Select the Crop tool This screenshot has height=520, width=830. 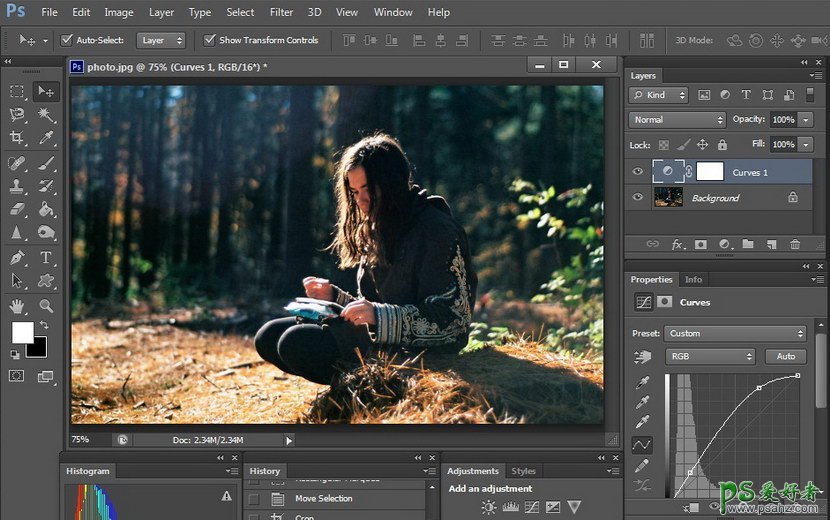point(17,138)
